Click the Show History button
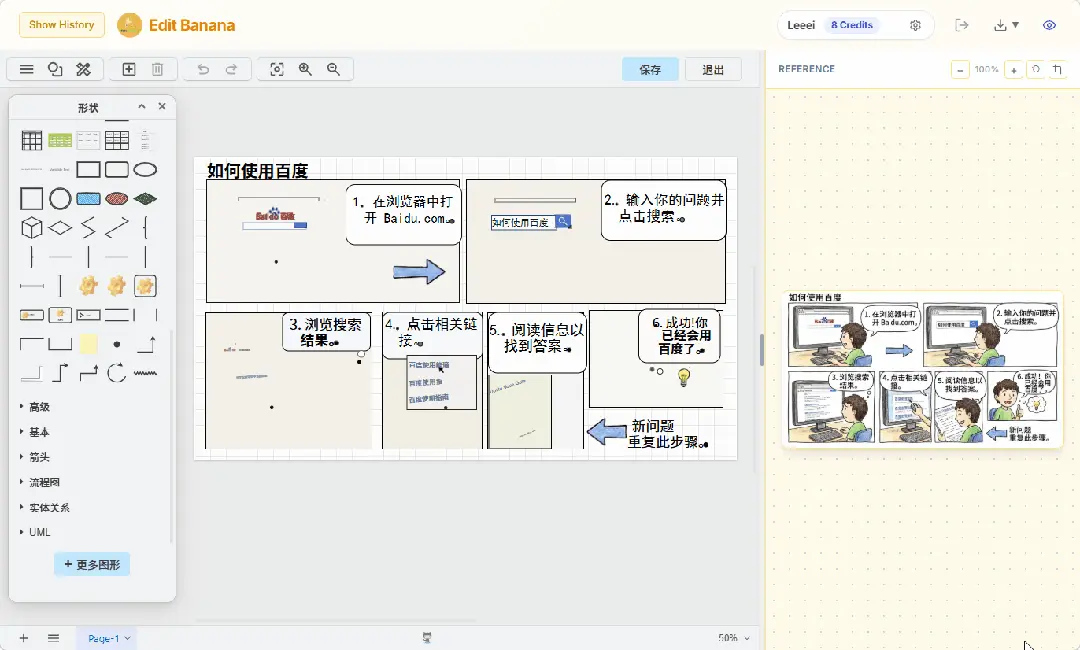The image size is (1080, 650). 61,25
